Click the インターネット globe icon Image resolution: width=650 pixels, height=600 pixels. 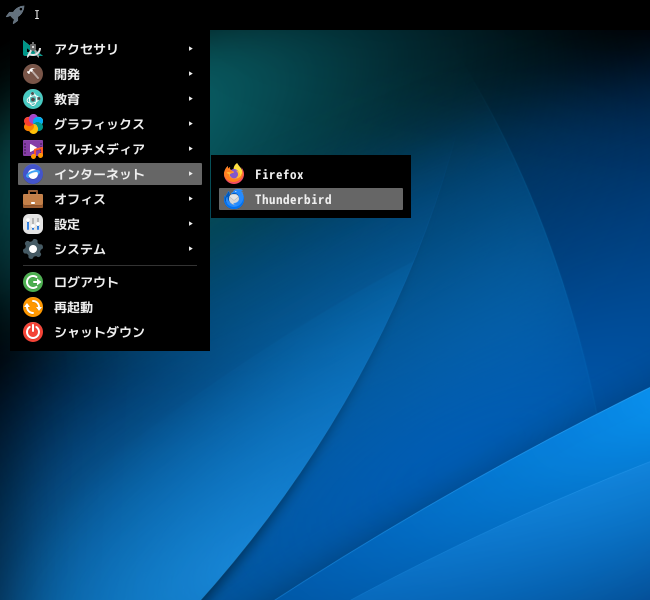pyautogui.click(x=33, y=174)
